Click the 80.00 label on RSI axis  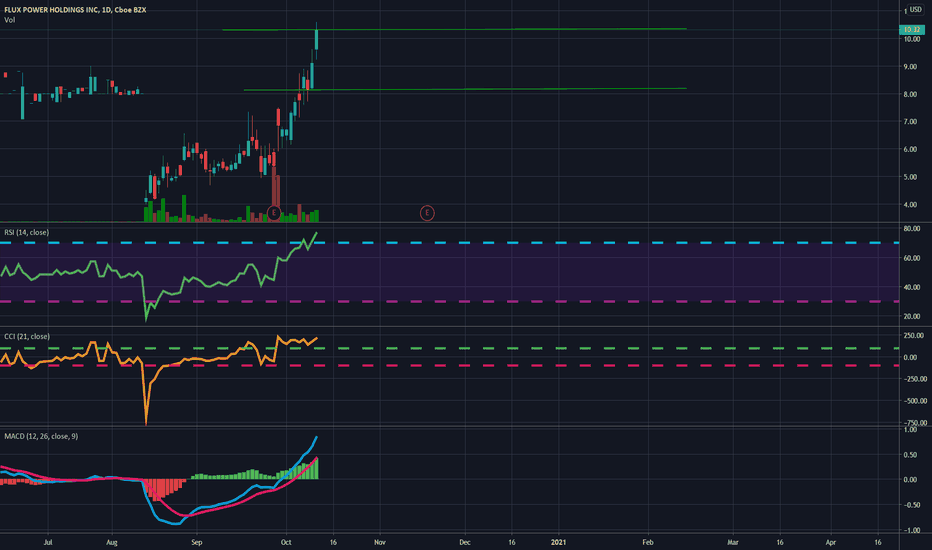tap(912, 229)
